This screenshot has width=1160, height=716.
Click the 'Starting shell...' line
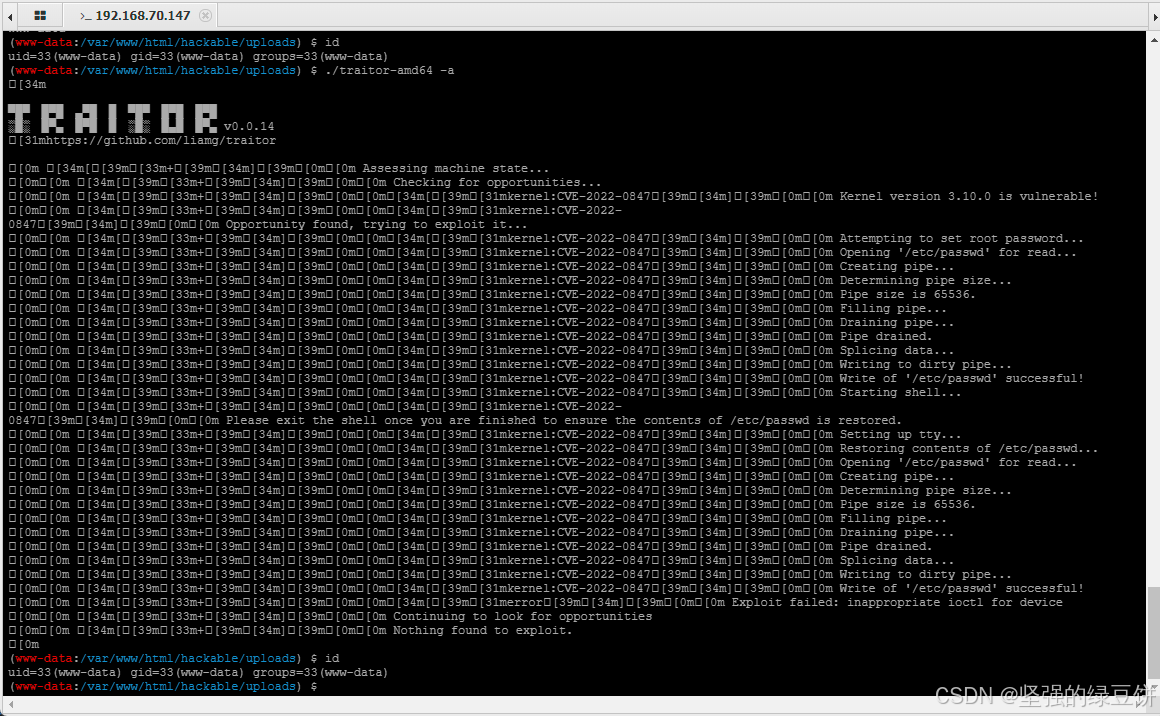900,393
